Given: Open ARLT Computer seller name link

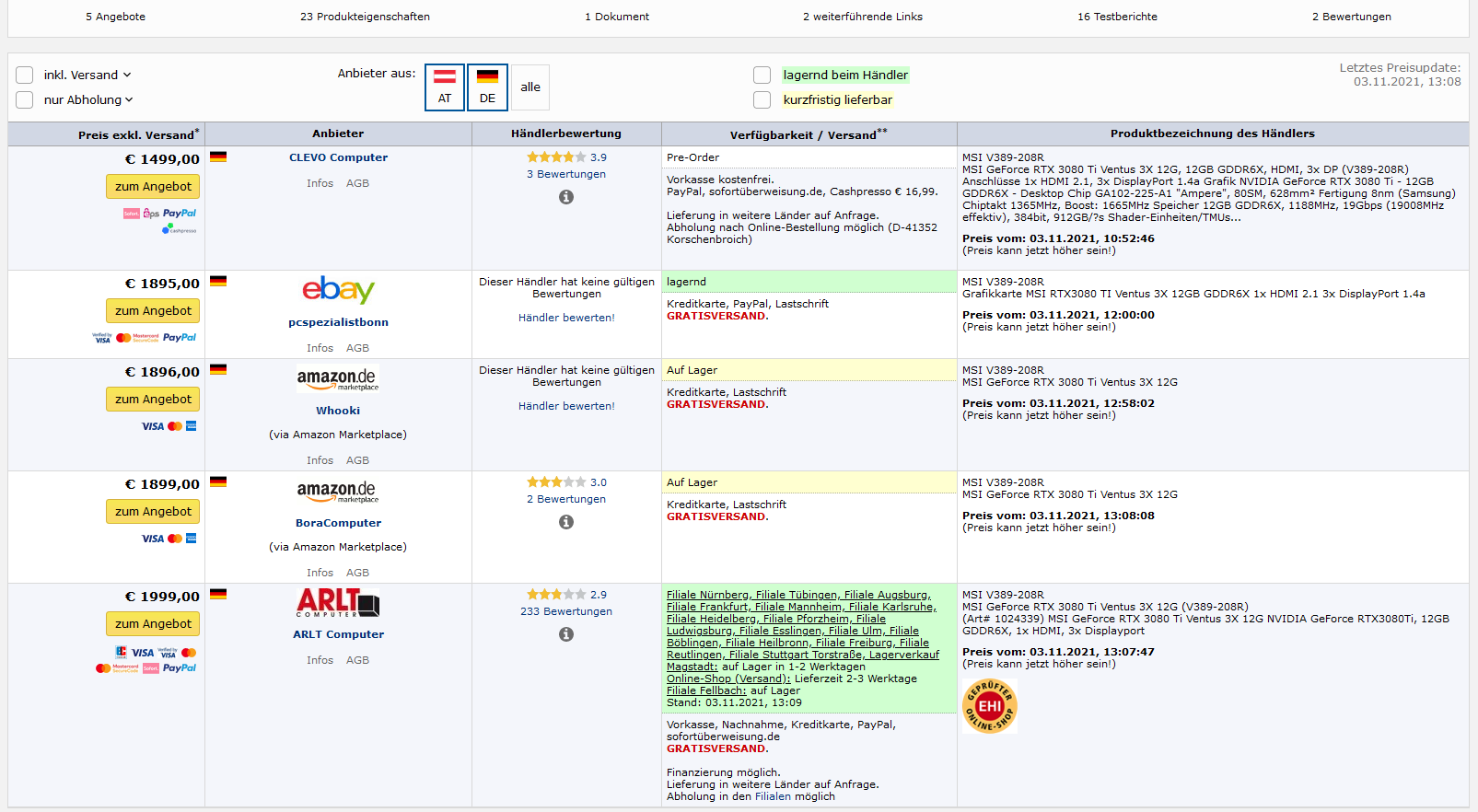Looking at the screenshot, I should click(x=338, y=634).
